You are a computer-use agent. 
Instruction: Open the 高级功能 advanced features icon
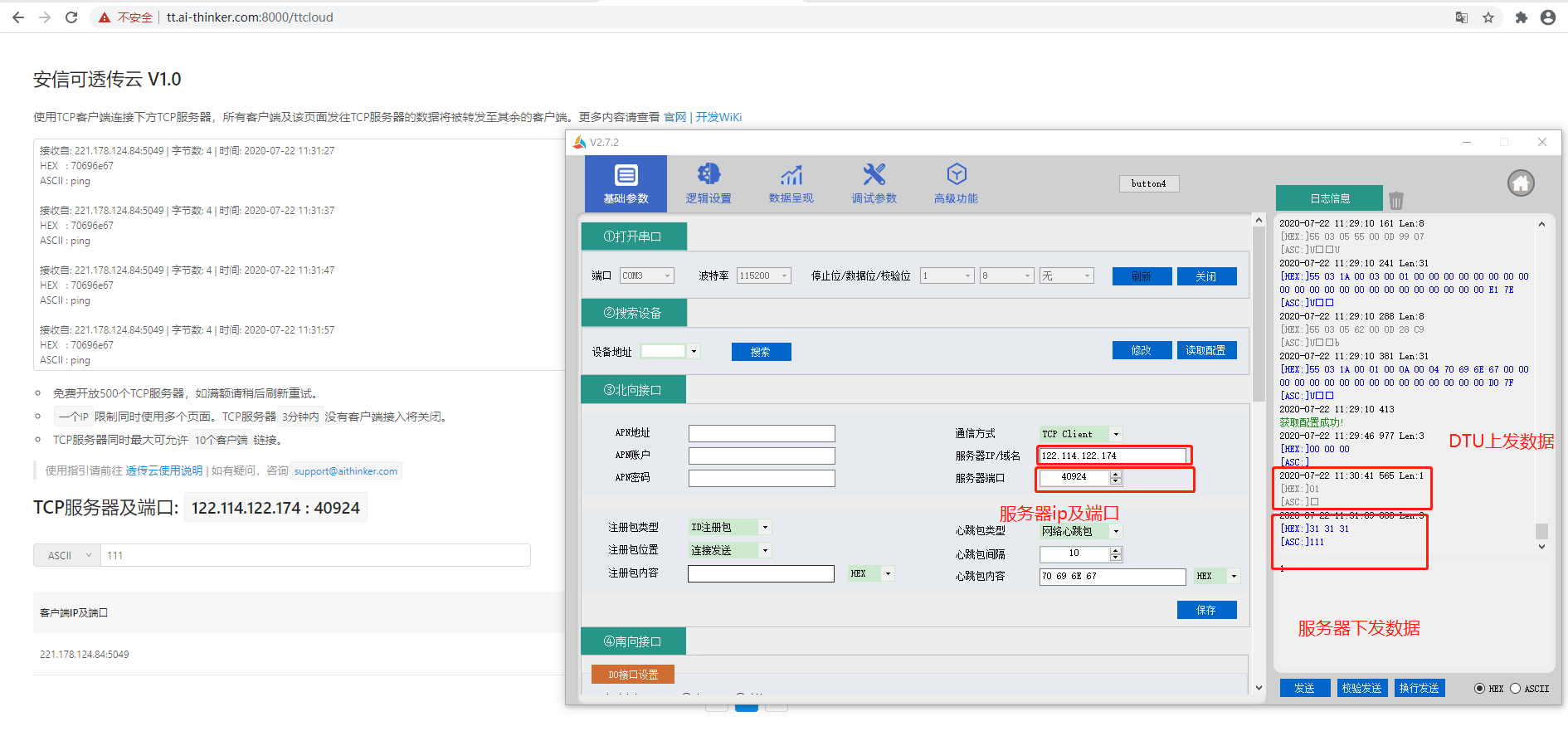click(956, 174)
